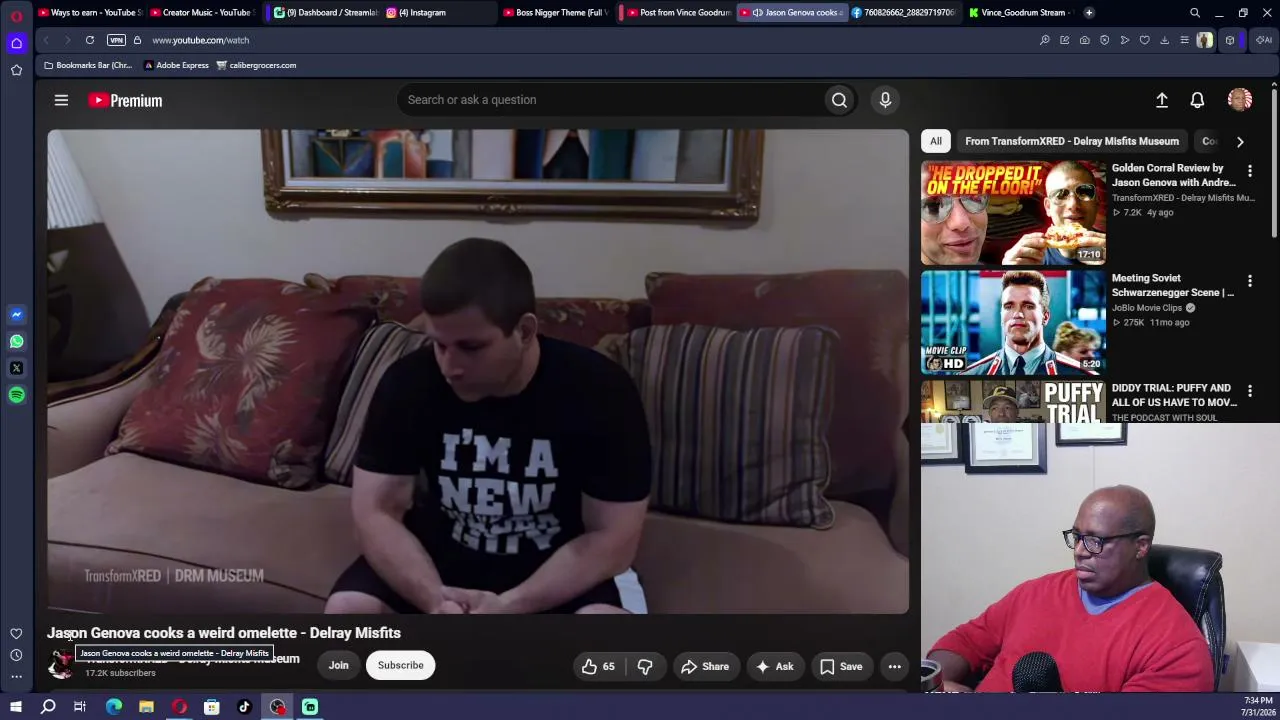This screenshot has height=720, width=1280.
Task: Click the Join membership button
Action: point(339,665)
